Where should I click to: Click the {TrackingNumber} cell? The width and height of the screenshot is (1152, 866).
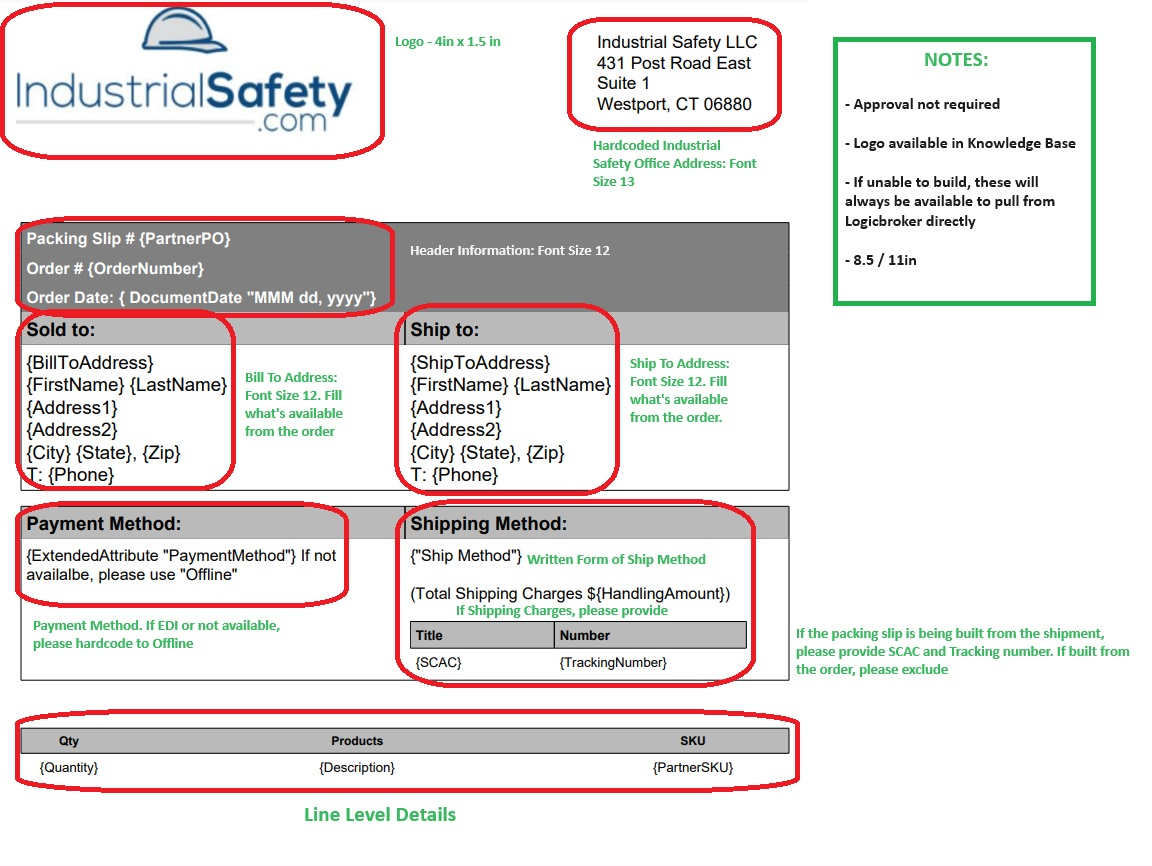[x=613, y=662]
